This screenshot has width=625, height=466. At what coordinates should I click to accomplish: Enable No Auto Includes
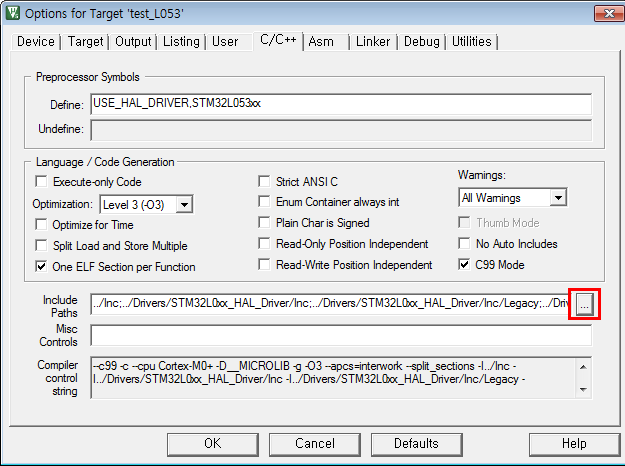click(x=464, y=243)
